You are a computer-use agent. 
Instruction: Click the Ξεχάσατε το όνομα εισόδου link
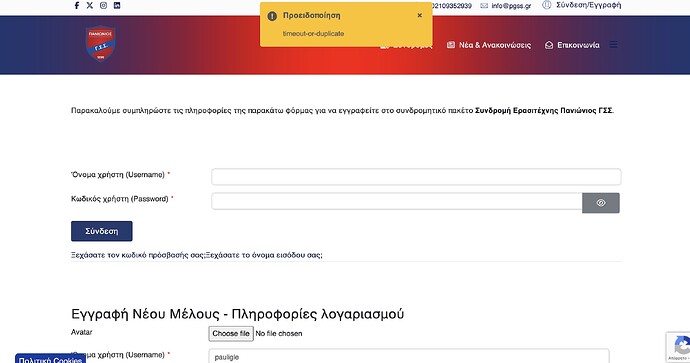point(264,255)
